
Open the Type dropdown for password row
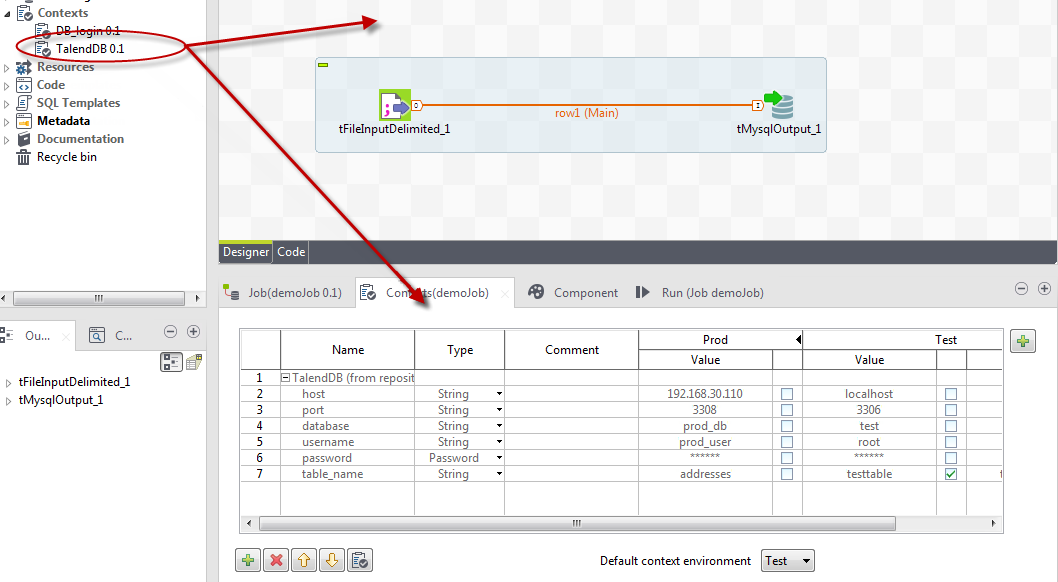[x=499, y=458]
